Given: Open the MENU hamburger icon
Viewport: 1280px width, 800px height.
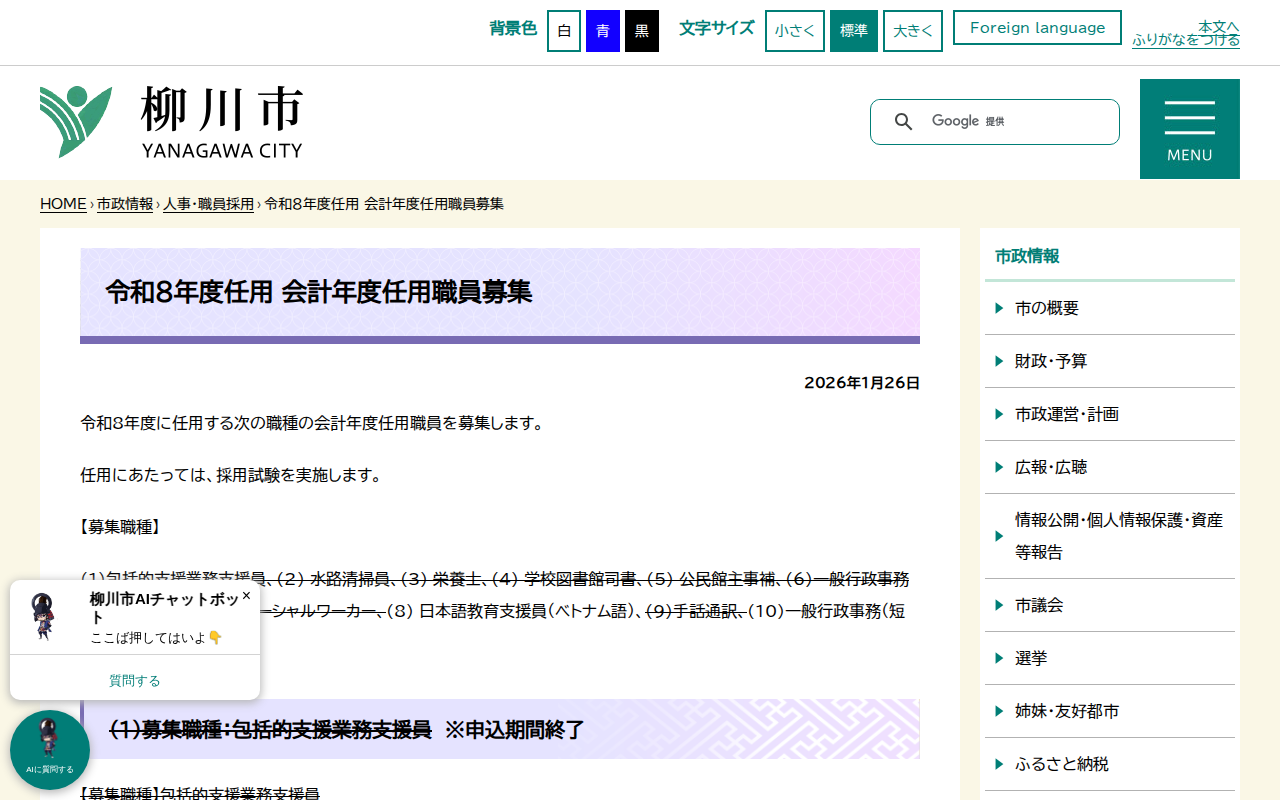Looking at the screenshot, I should click(x=1189, y=118).
